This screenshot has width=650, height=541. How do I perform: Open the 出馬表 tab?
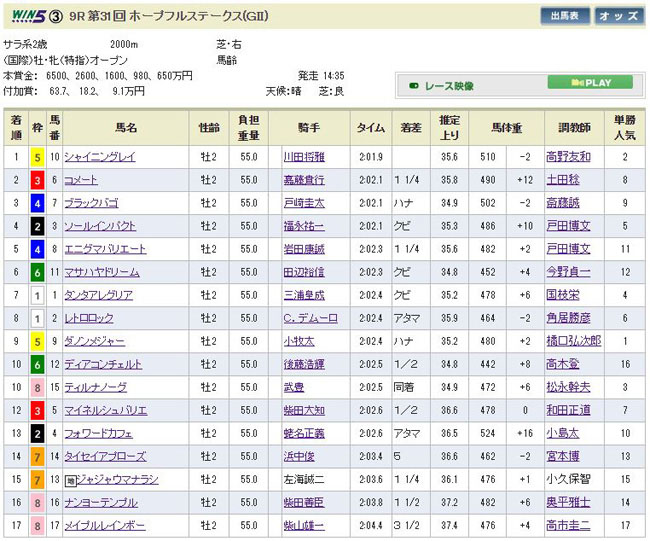coord(564,16)
